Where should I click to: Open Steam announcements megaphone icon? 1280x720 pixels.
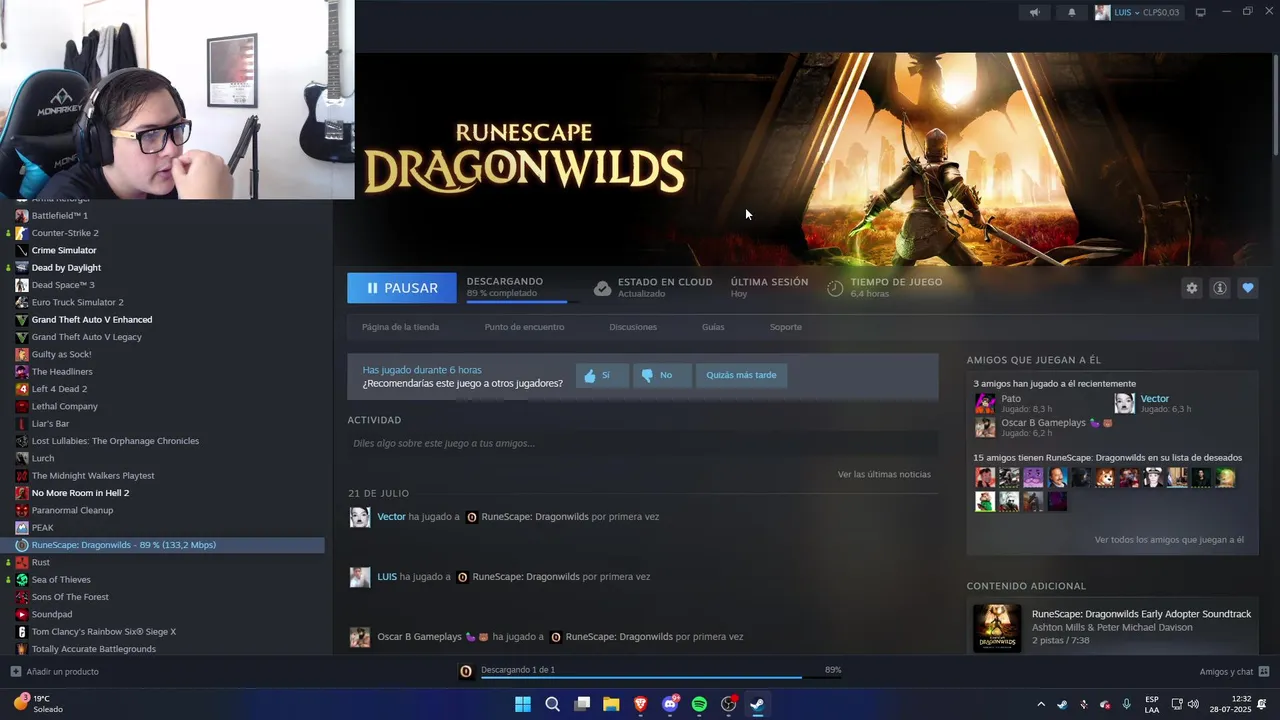coord(1035,12)
